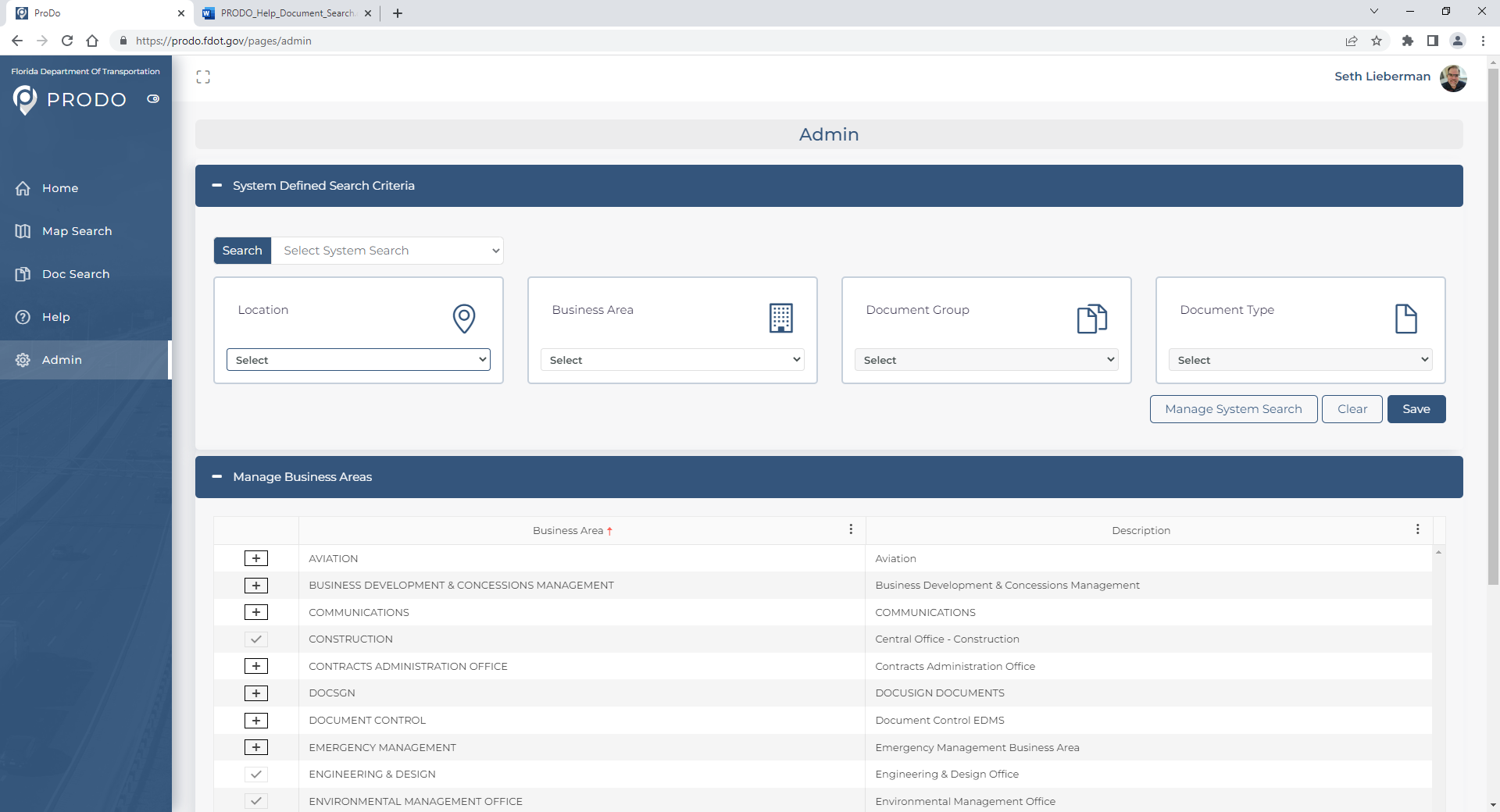Collapse the Manage Business Areas panel
Viewport: 1500px width, 812px height.
[217, 477]
